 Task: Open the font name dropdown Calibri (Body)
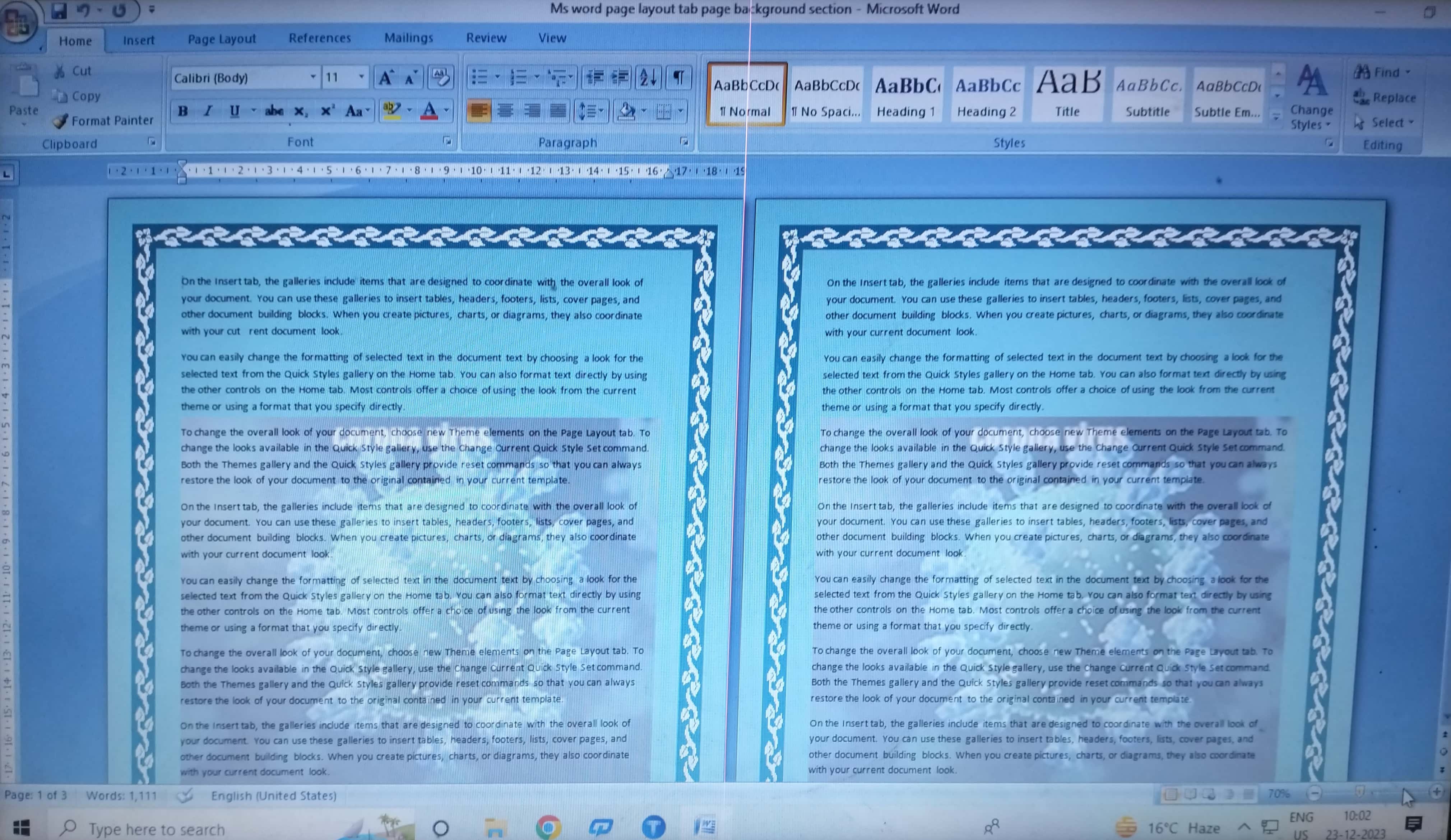click(313, 77)
